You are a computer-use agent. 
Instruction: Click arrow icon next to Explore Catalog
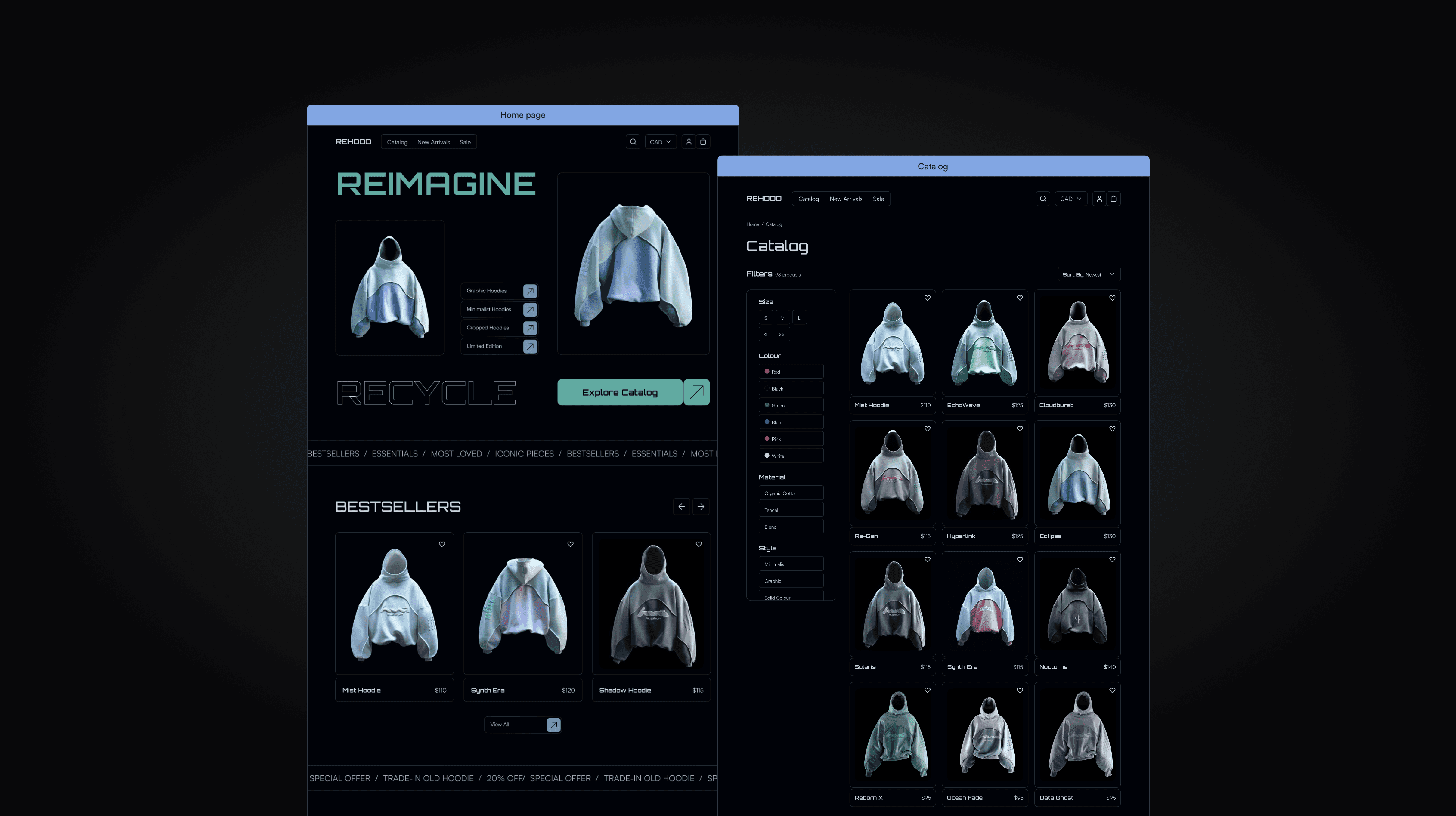click(x=696, y=392)
